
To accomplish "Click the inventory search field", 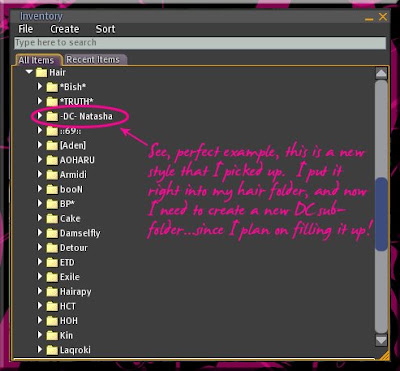I will click(200, 43).
